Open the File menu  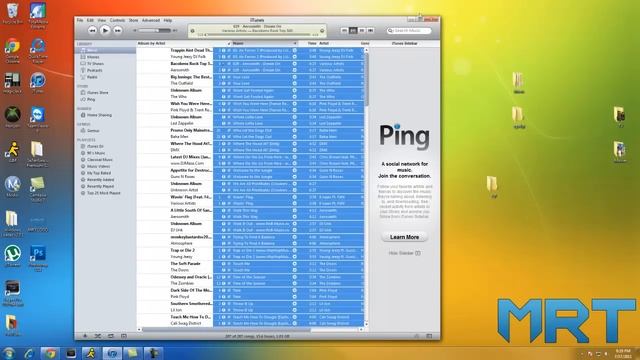click(80, 20)
